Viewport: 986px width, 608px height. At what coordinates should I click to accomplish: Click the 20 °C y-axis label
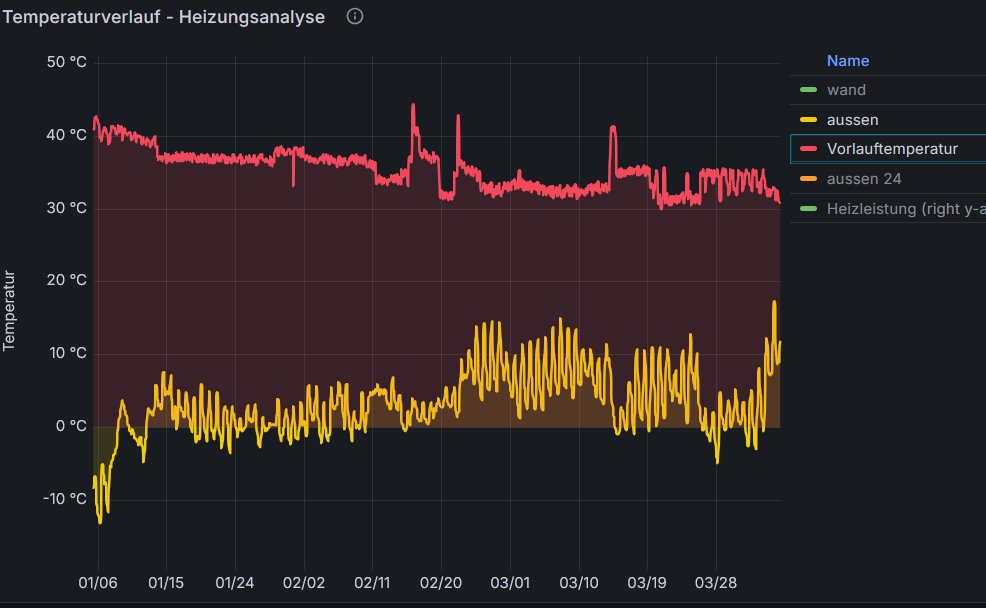[66, 280]
